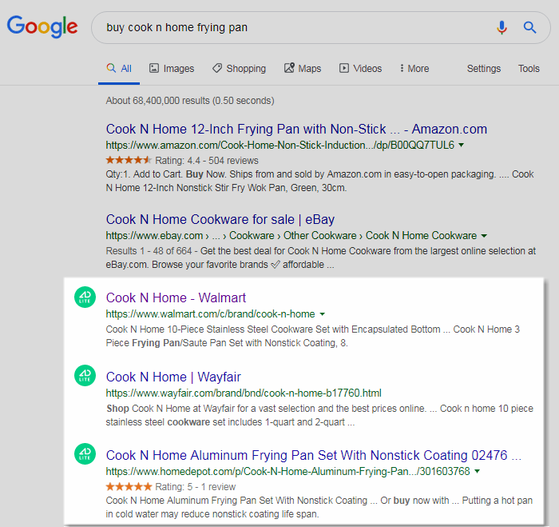Click the blue magnifier search button
This screenshot has width=559, height=527.
click(x=529, y=27)
